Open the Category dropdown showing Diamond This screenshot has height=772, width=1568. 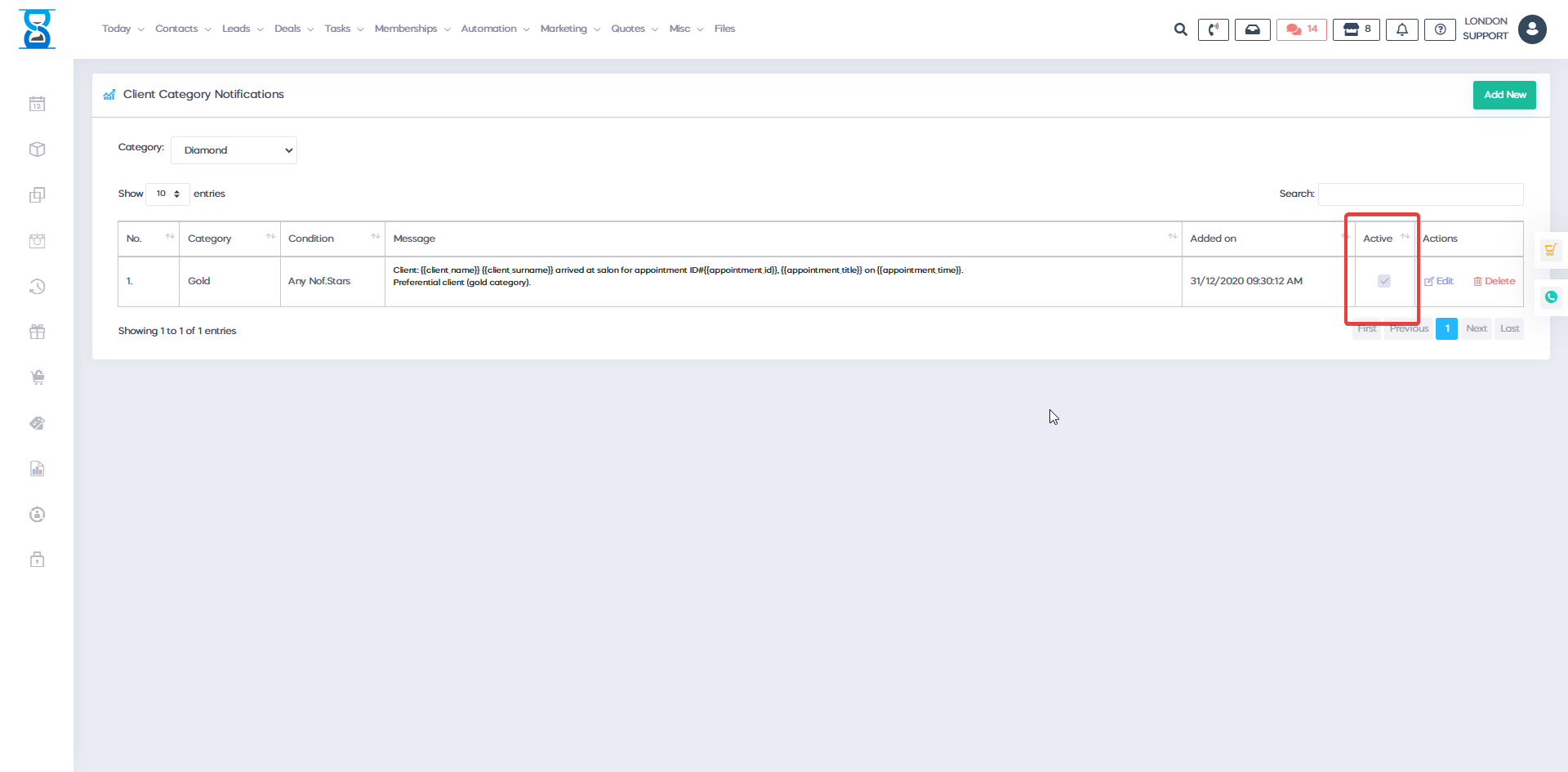(x=234, y=150)
